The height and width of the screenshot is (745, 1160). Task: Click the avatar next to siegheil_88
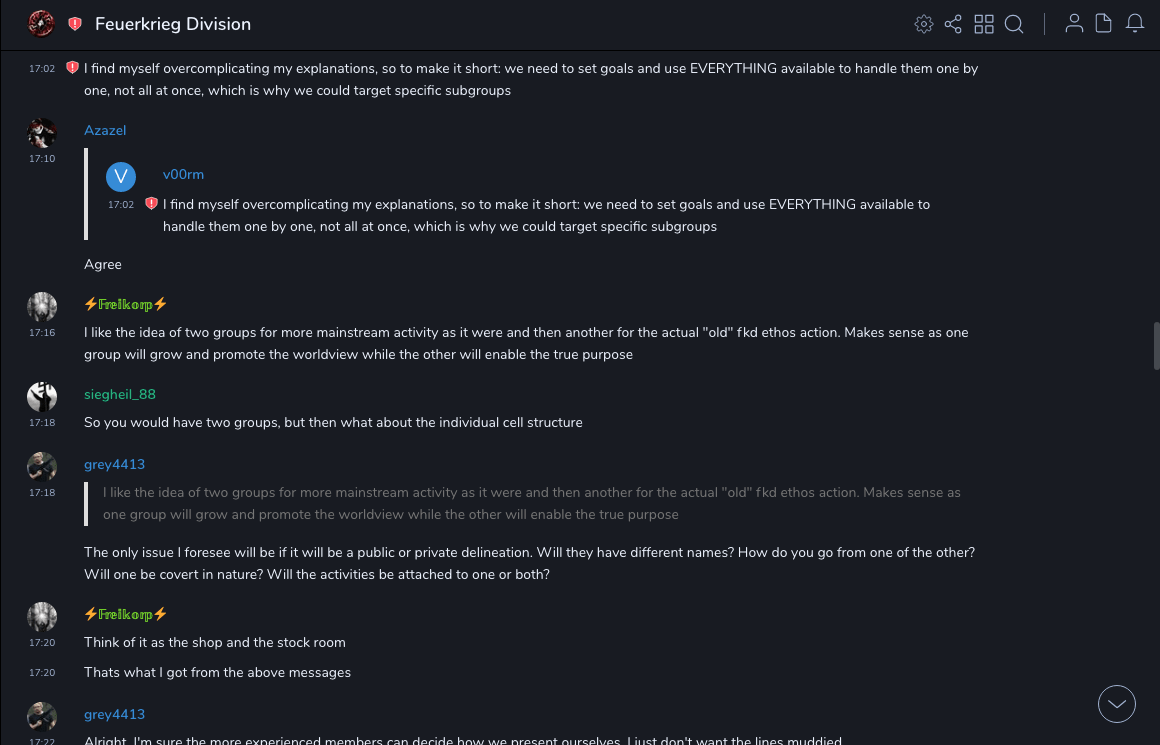point(42,397)
